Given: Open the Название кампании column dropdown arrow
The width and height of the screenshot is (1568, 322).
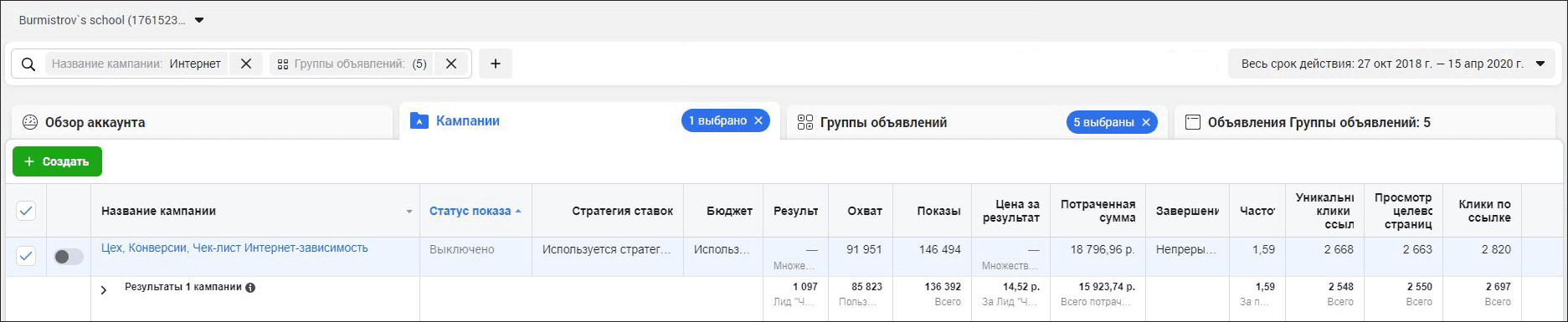Looking at the screenshot, I should pos(409,212).
